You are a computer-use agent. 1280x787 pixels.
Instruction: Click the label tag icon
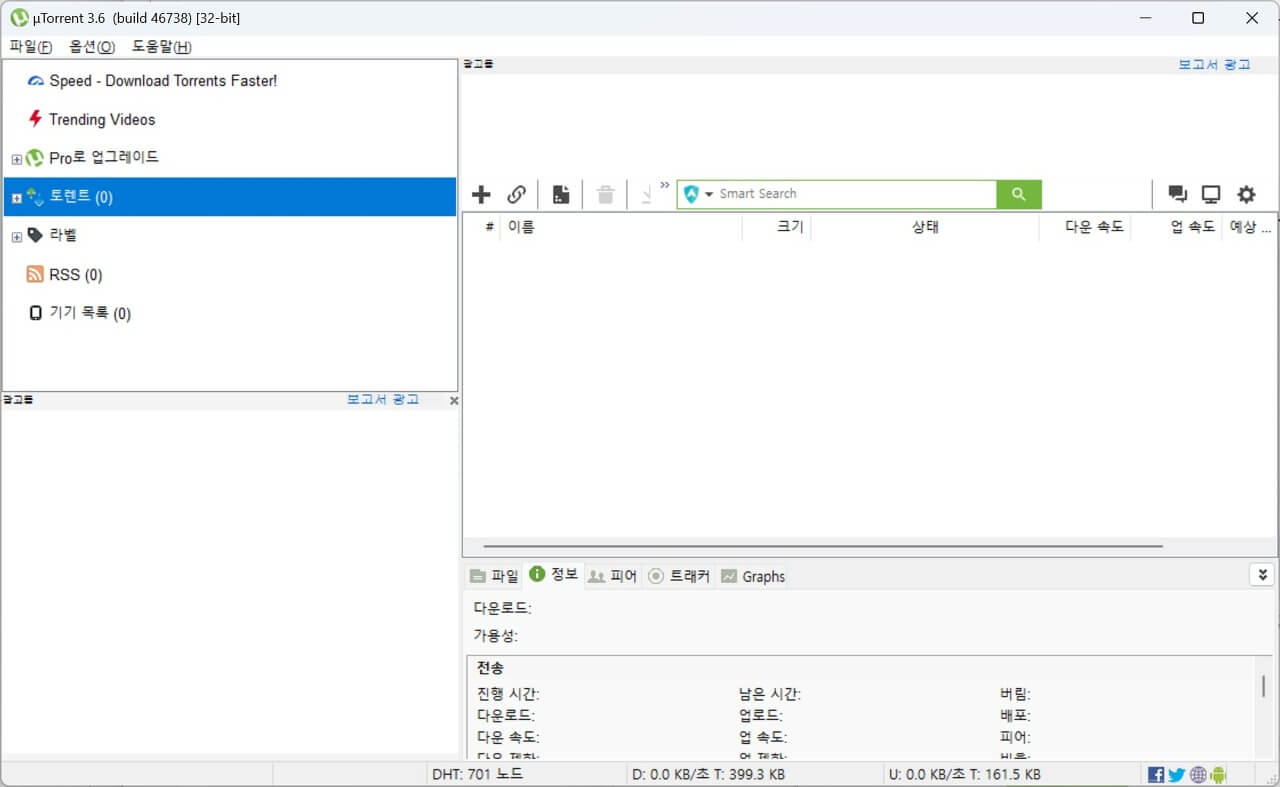(35, 236)
